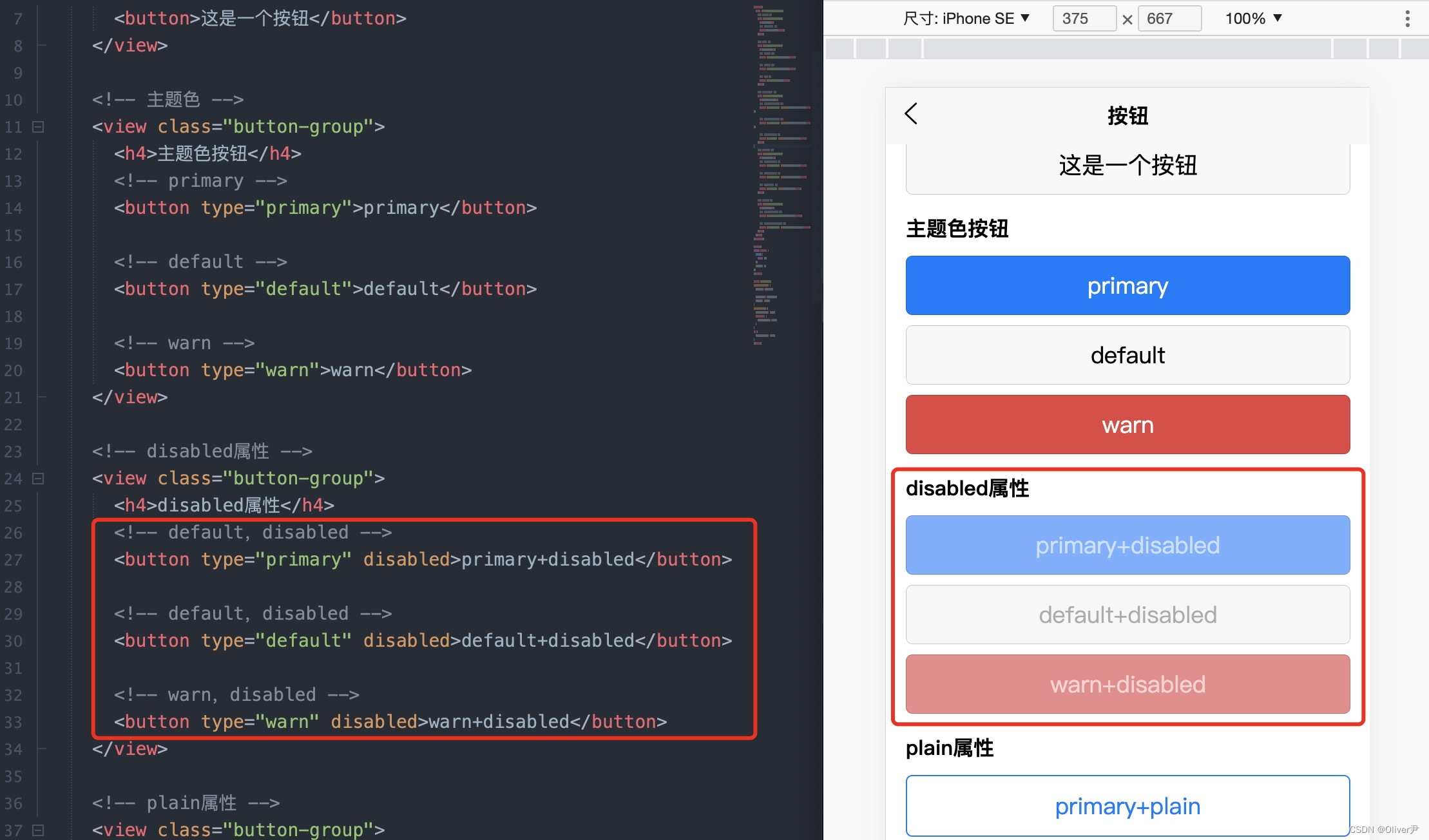Tap the default+disabled button
1429x840 pixels.
tap(1127, 615)
